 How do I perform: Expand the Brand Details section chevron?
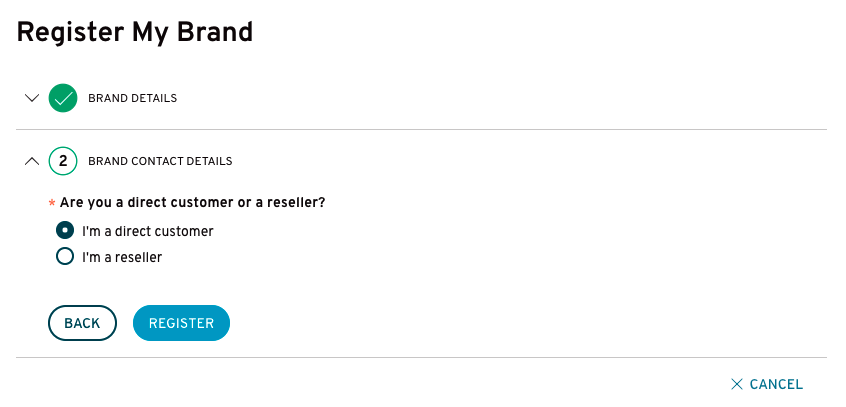point(32,98)
